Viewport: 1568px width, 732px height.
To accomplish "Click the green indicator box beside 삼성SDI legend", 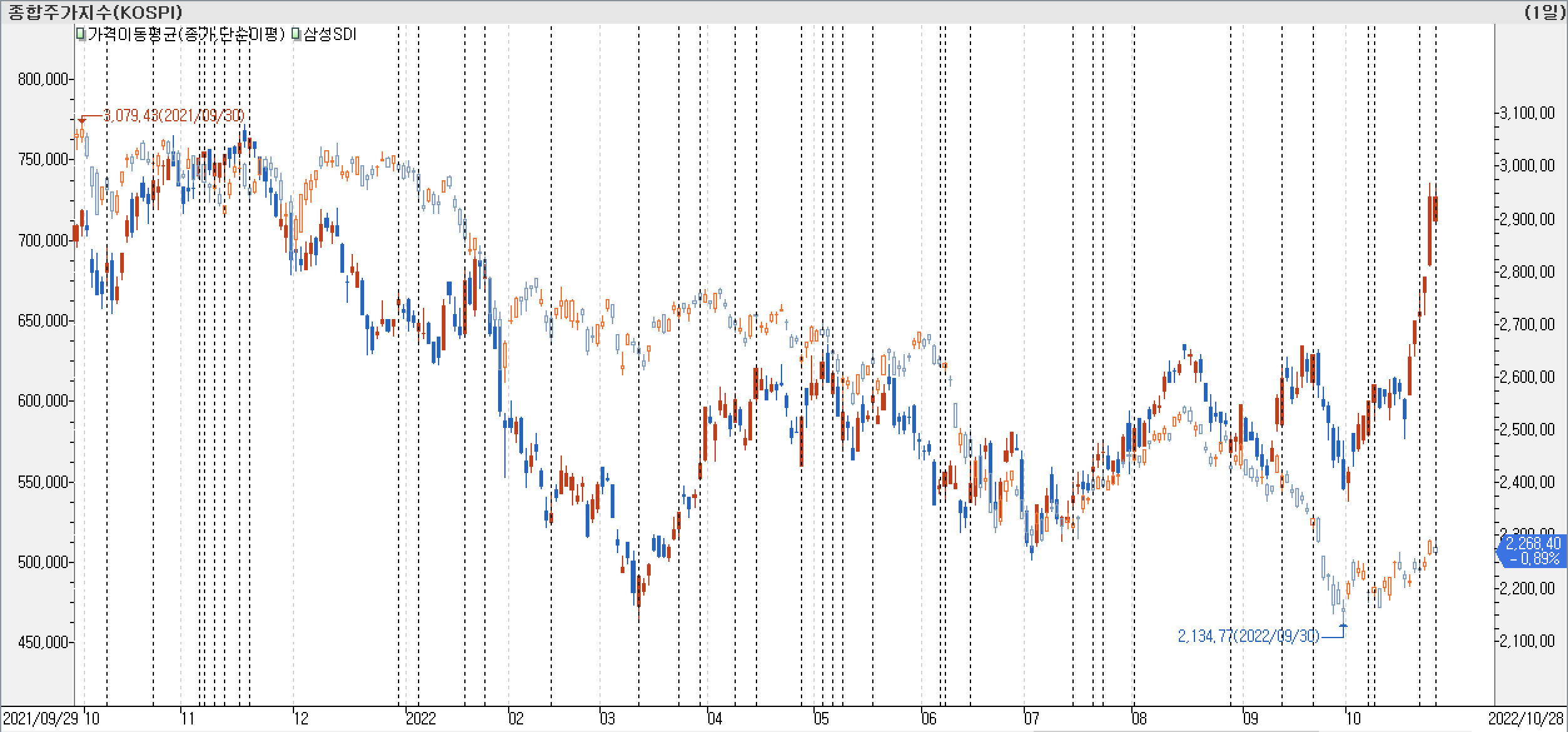I will (297, 34).
